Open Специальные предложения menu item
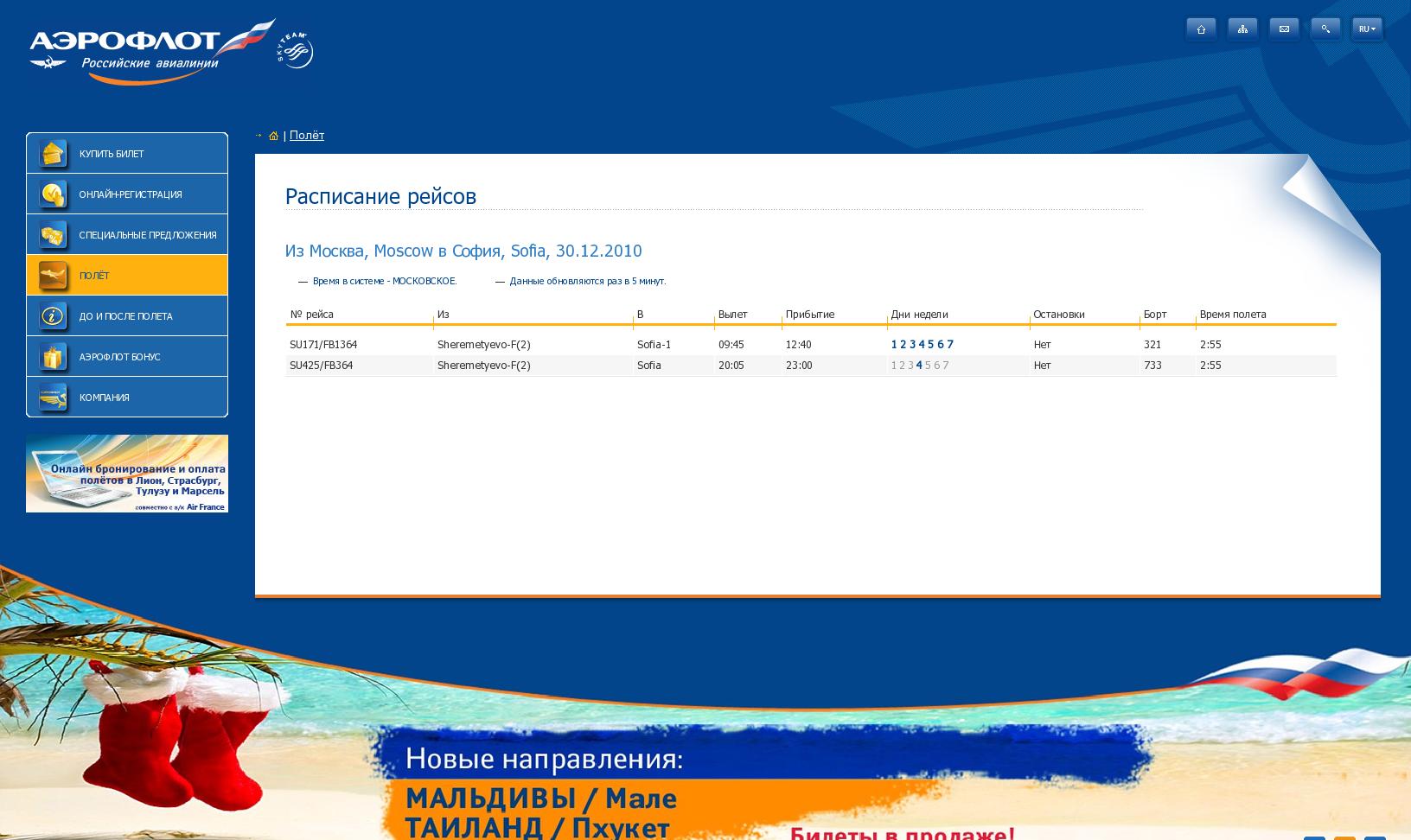The width and height of the screenshot is (1411, 840). point(127,234)
